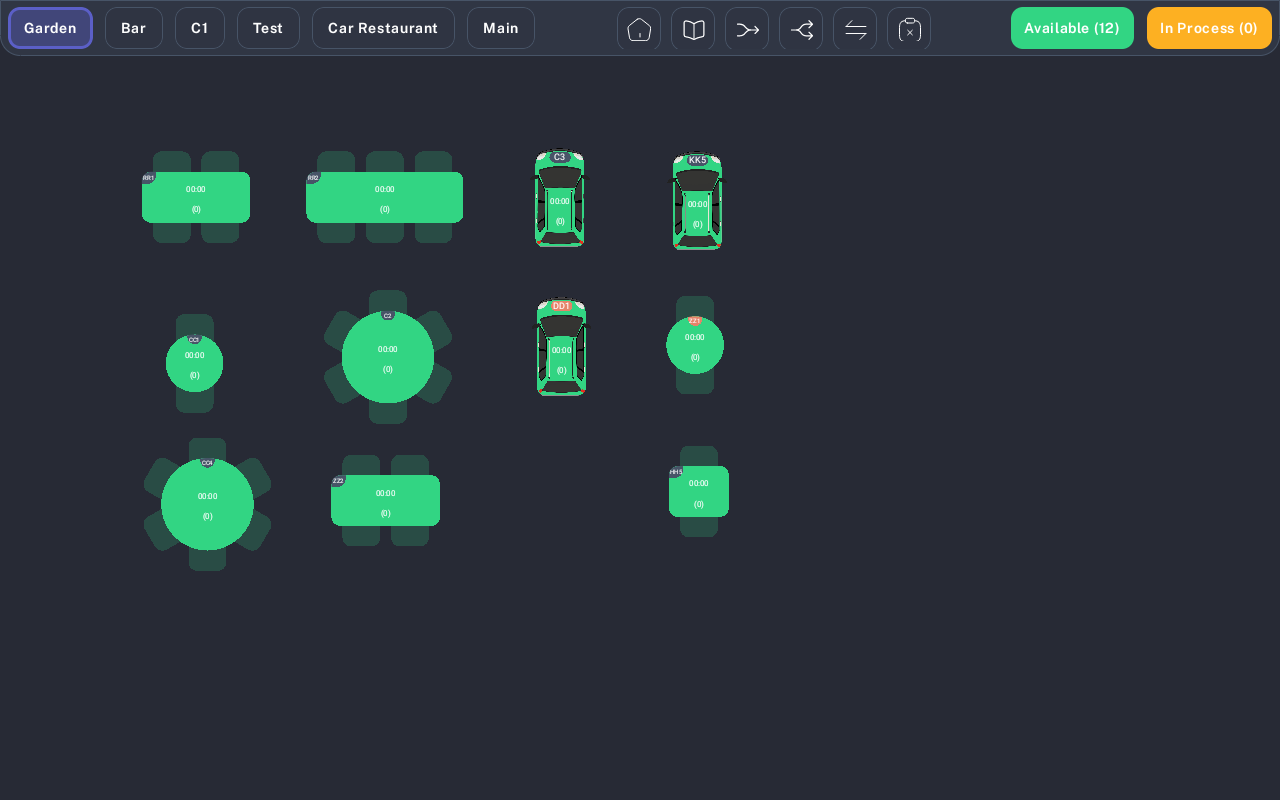Viewport: 1280px width, 800px height.
Task: Select long rectangular table RR2
Action: (x=385, y=197)
